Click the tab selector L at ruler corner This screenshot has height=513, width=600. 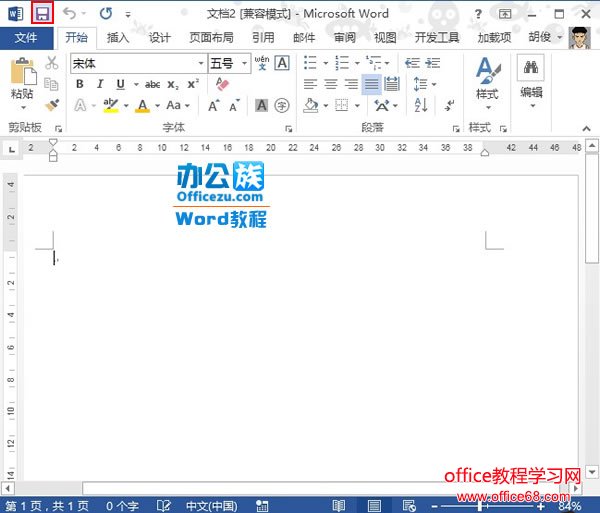tap(11, 149)
